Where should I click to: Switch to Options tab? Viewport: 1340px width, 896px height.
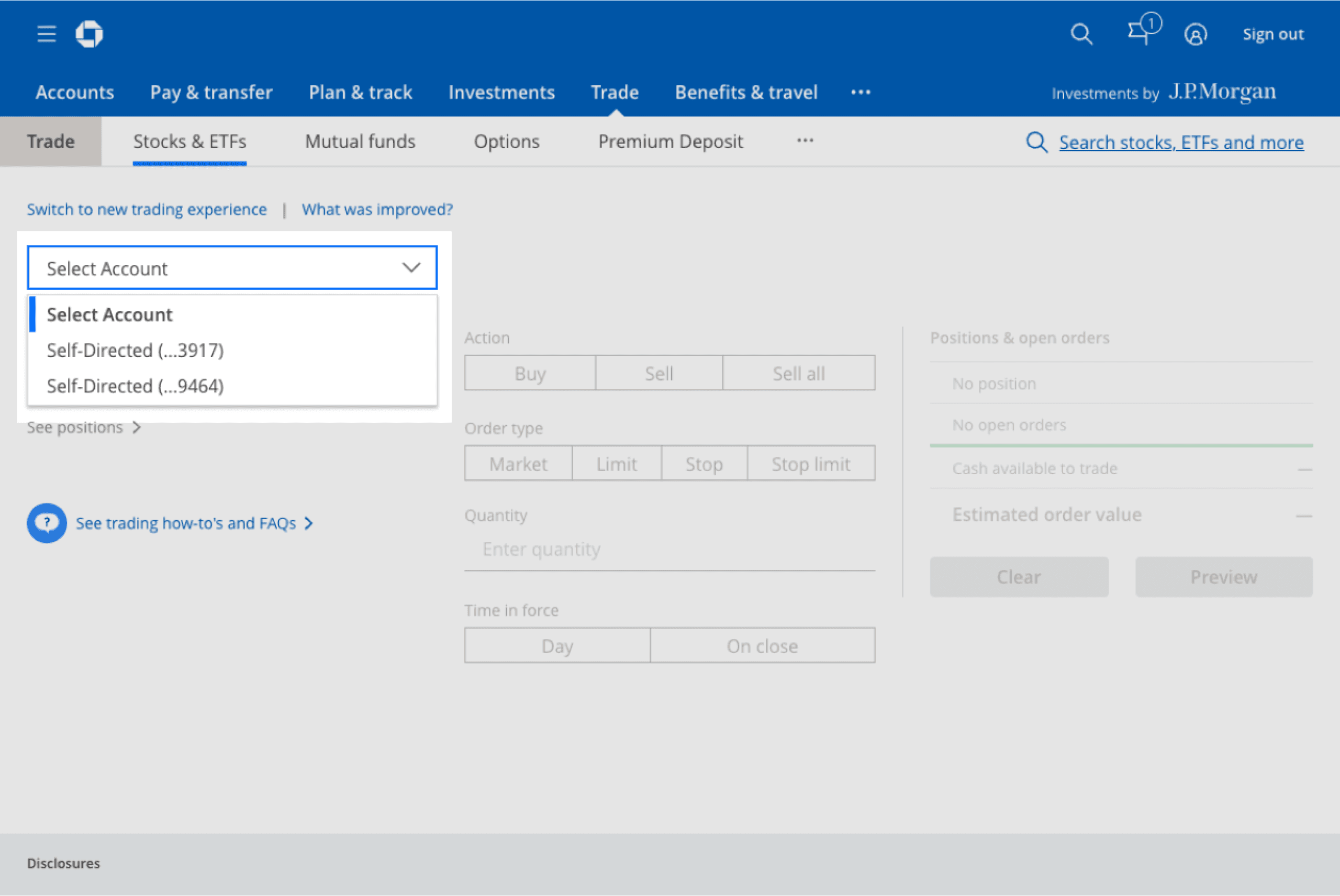pos(507,142)
